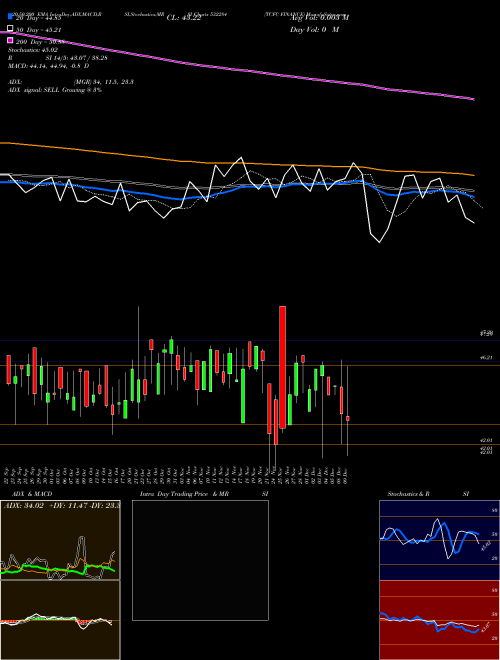Click the thick blue 20 day EMA line
Viewport: 500px width, 660px height.
point(236,189)
